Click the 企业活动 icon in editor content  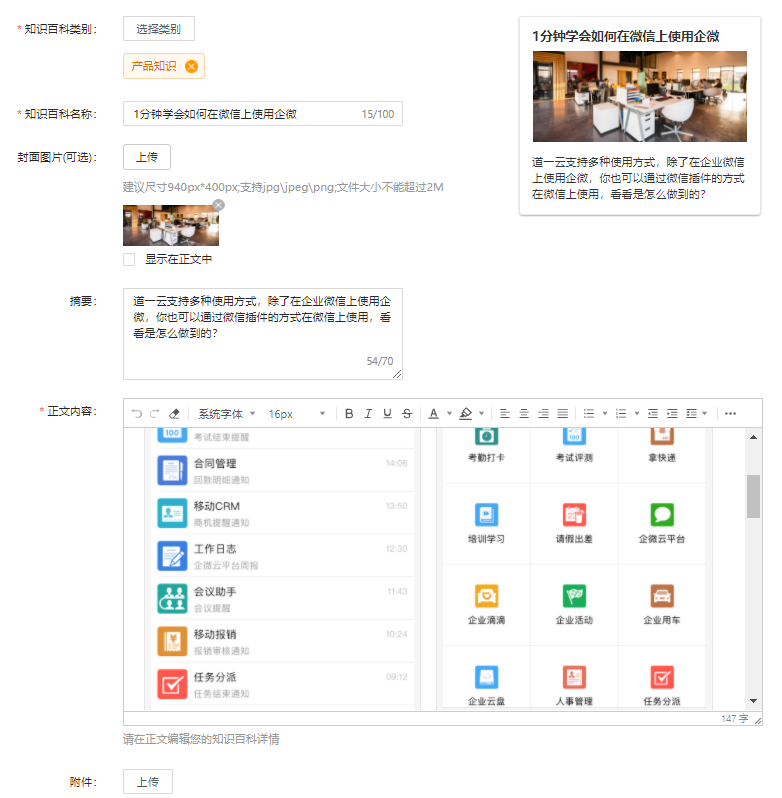pos(574,596)
